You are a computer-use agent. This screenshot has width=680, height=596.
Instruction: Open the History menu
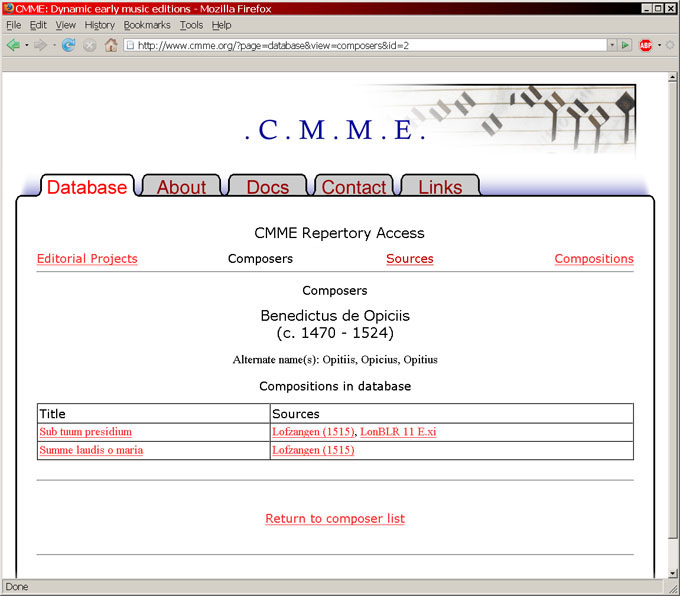point(100,25)
